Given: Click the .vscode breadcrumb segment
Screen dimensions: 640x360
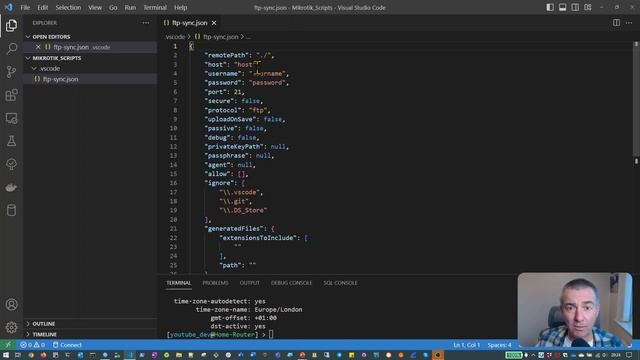Looking at the screenshot, I should tap(175, 37).
